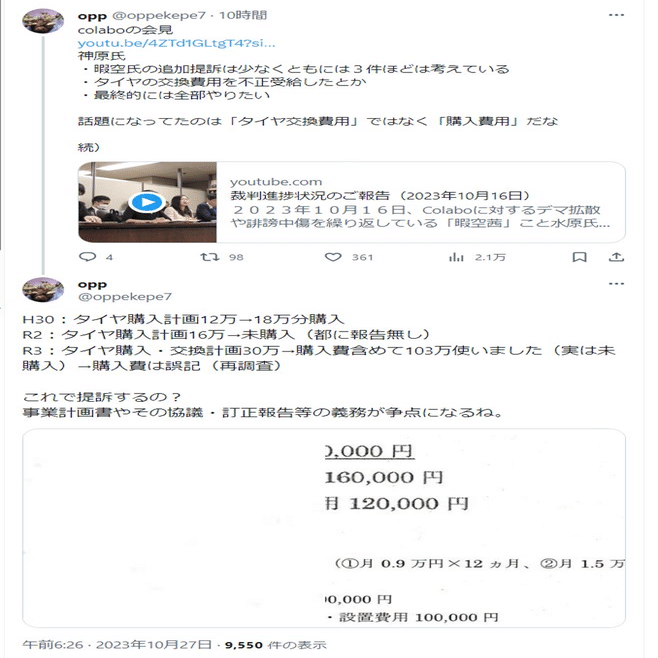658x658 pixels.
Task: Click the 9,550 件の表示 view count
Action: [276, 645]
